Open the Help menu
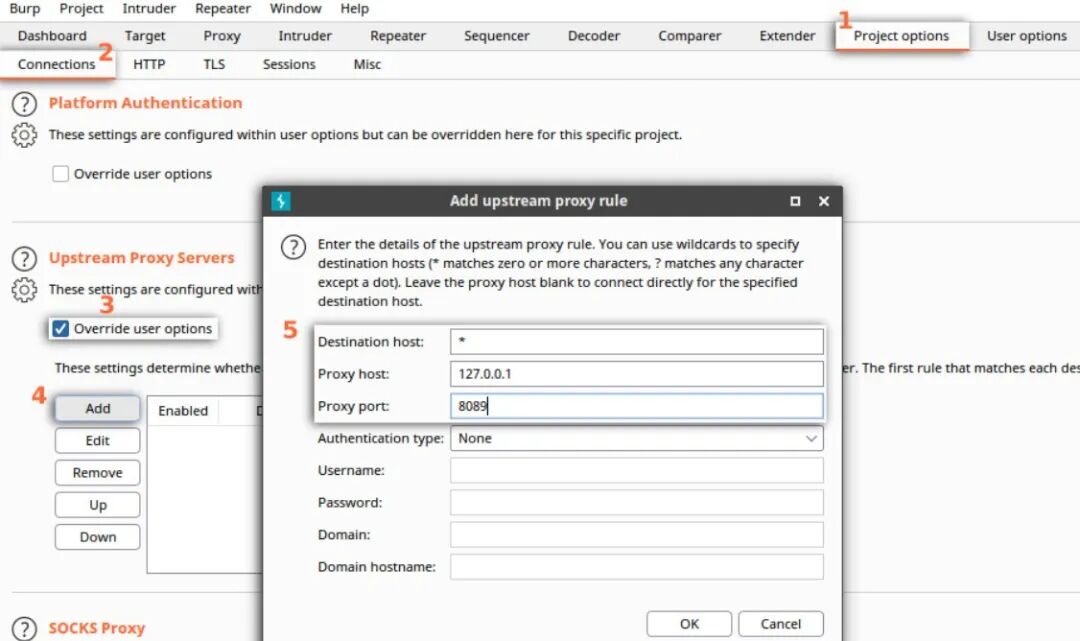 click(x=355, y=9)
